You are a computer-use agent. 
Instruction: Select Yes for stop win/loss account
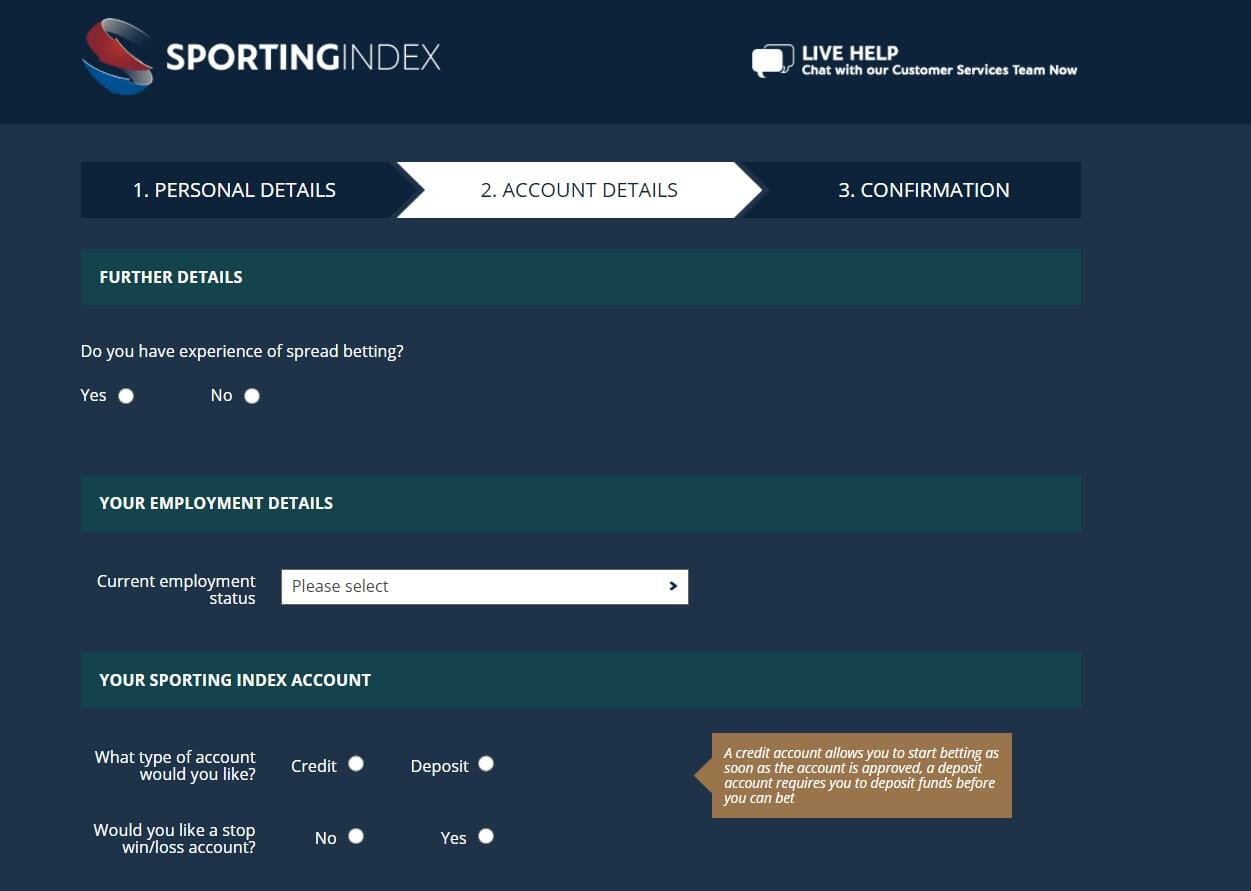click(486, 836)
